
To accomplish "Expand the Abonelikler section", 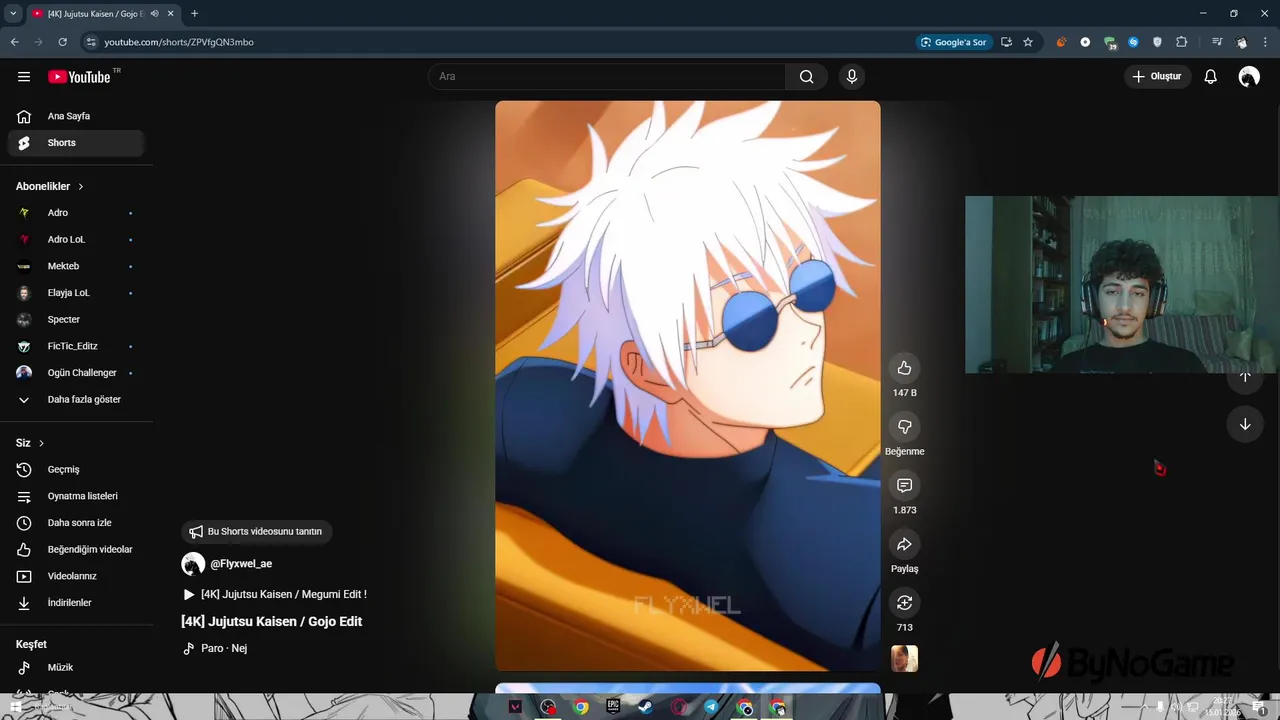I will (50, 186).
